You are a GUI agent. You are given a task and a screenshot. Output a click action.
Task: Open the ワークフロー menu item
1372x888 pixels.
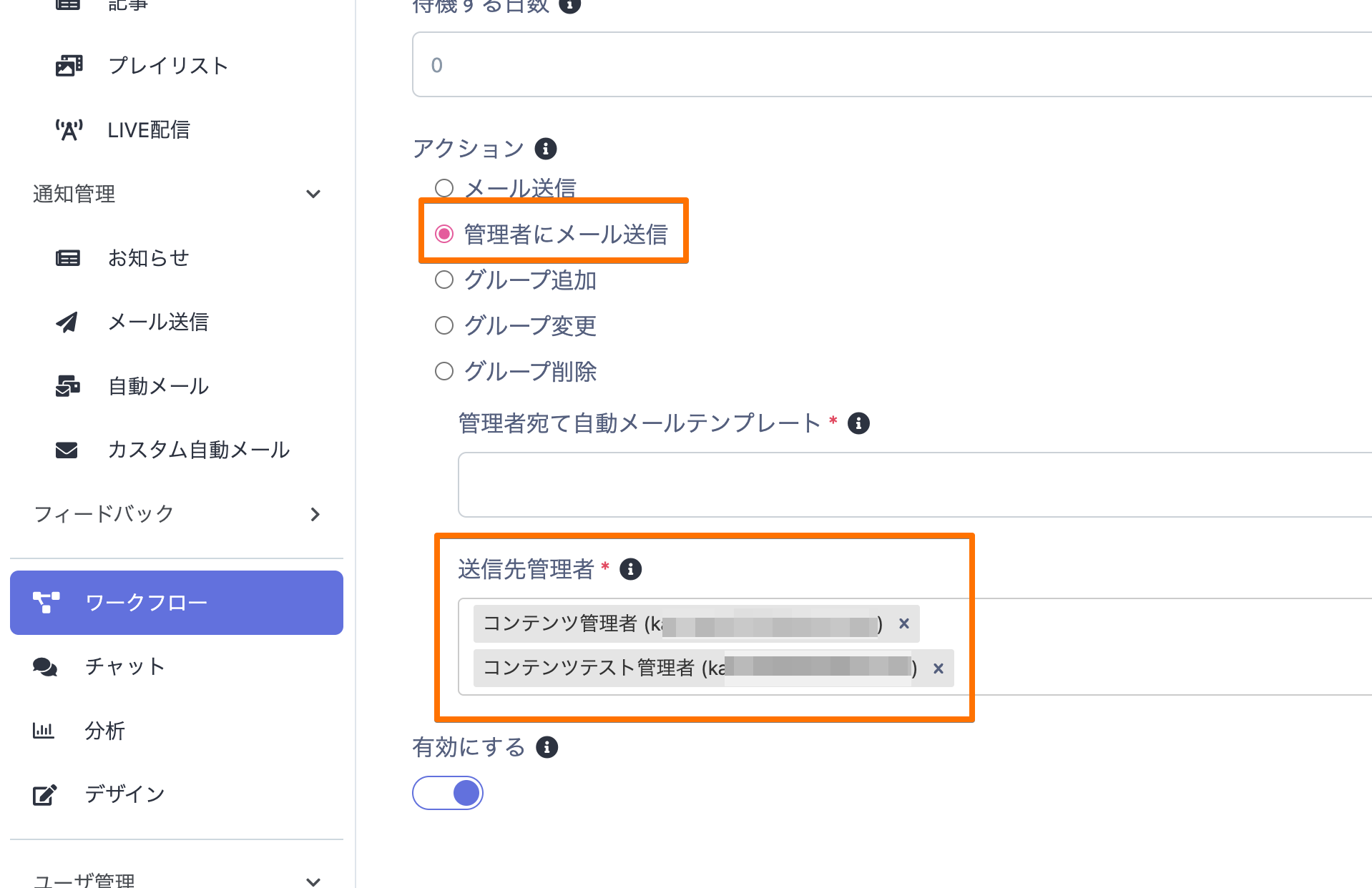(177, 603)
